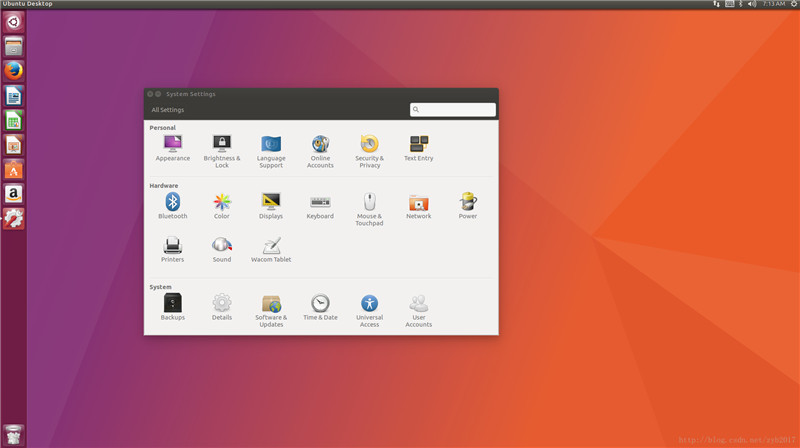This screenshot has width=800, height=448.
Task: Open the system gear menu in top panel
Action: tap(793, 4)
